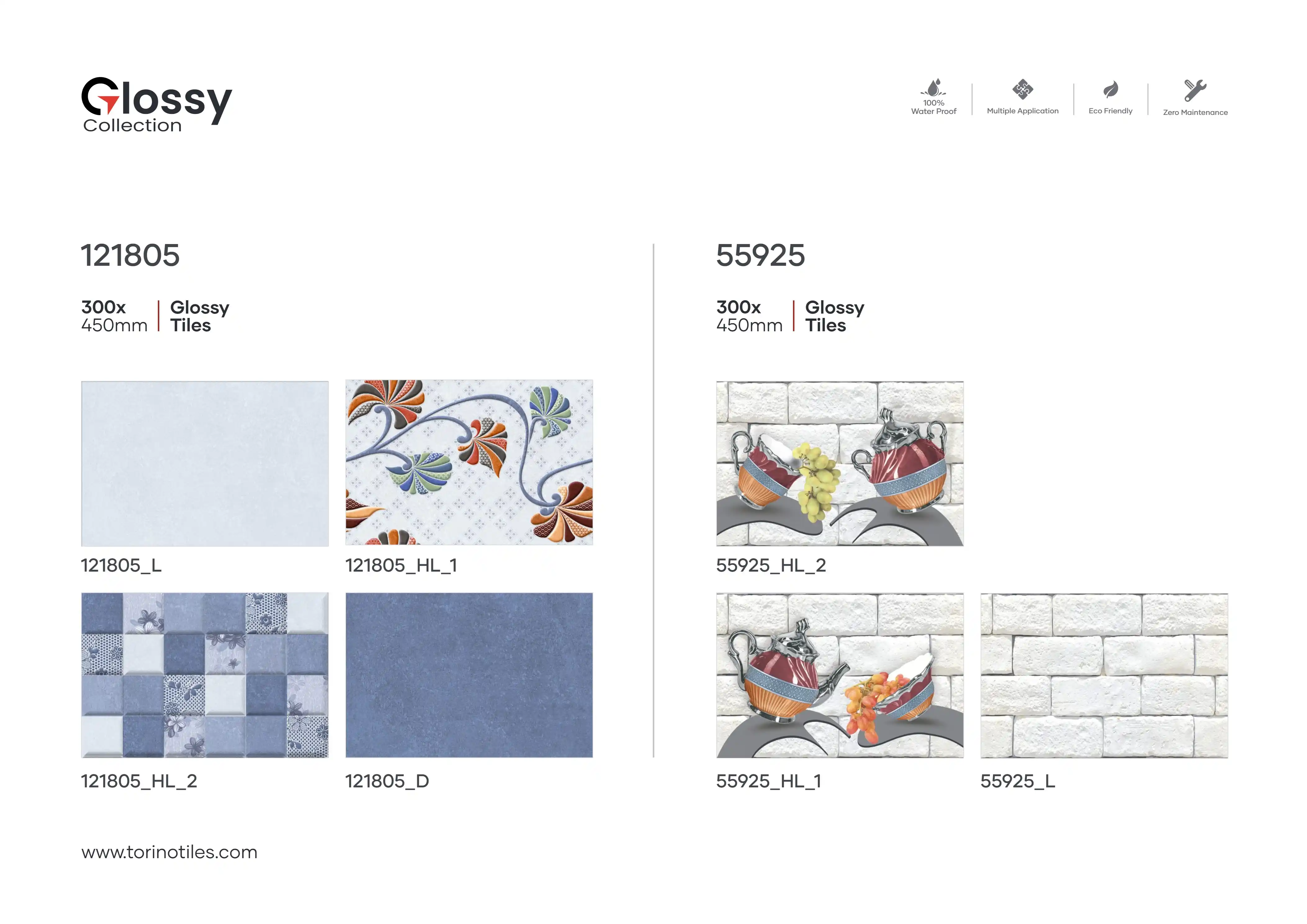This screenshot has height=924, width=1307.
Task: Click the 121805_HL_2 caption label
Action: point(139,781)
